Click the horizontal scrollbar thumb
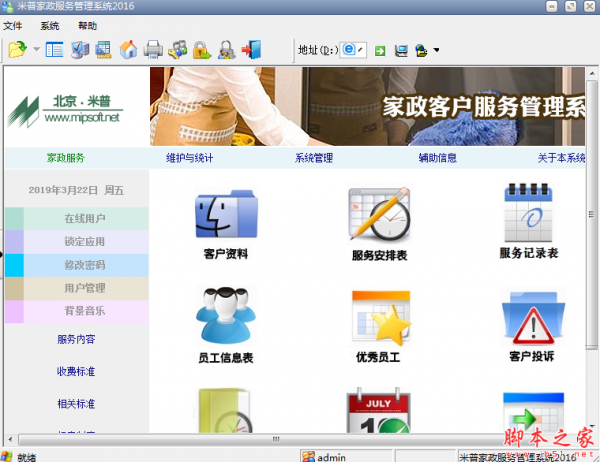This screenshot has height=462, width=600. tap(276, 439)
